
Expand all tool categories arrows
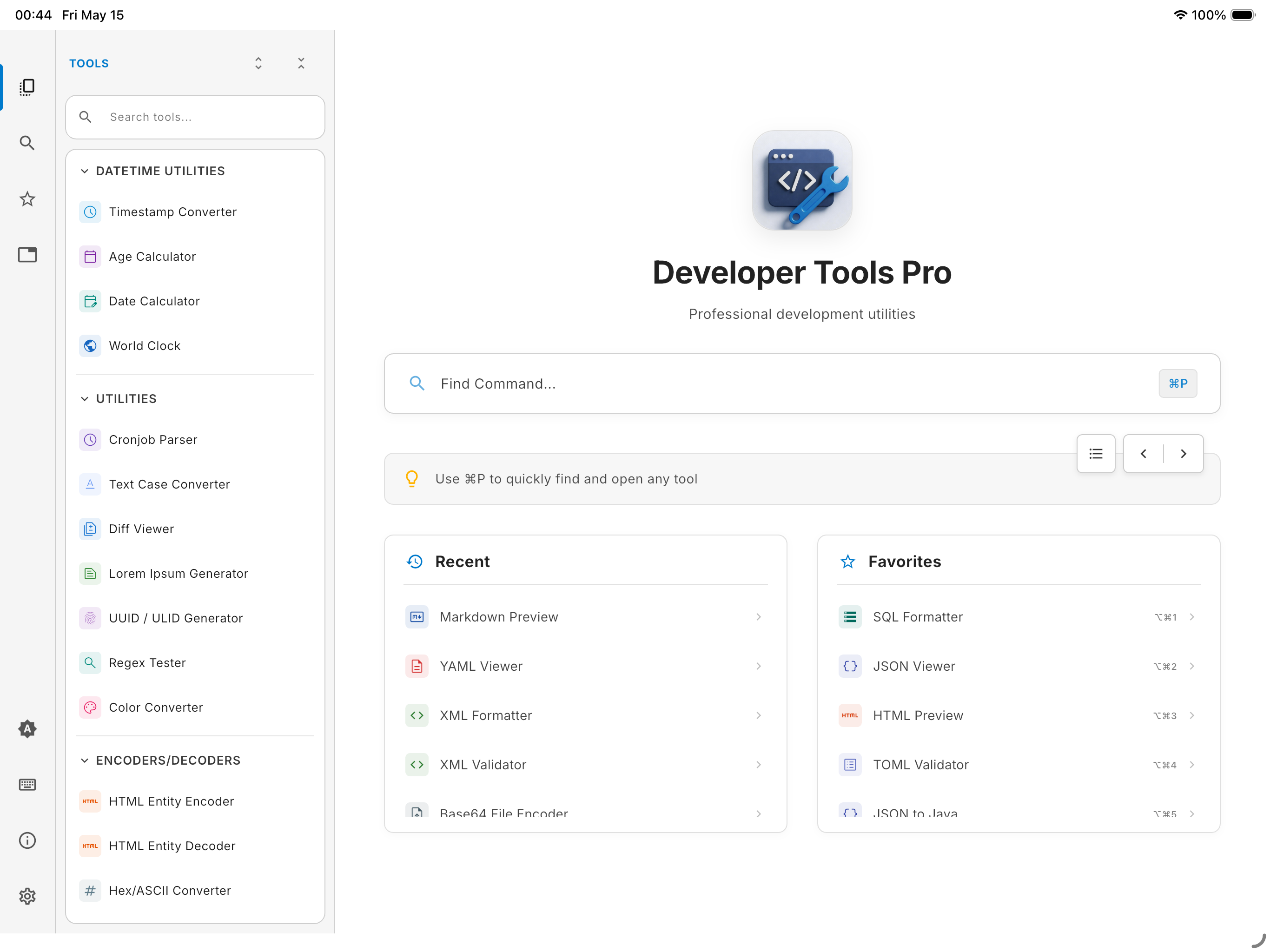(x=258, y=63)
